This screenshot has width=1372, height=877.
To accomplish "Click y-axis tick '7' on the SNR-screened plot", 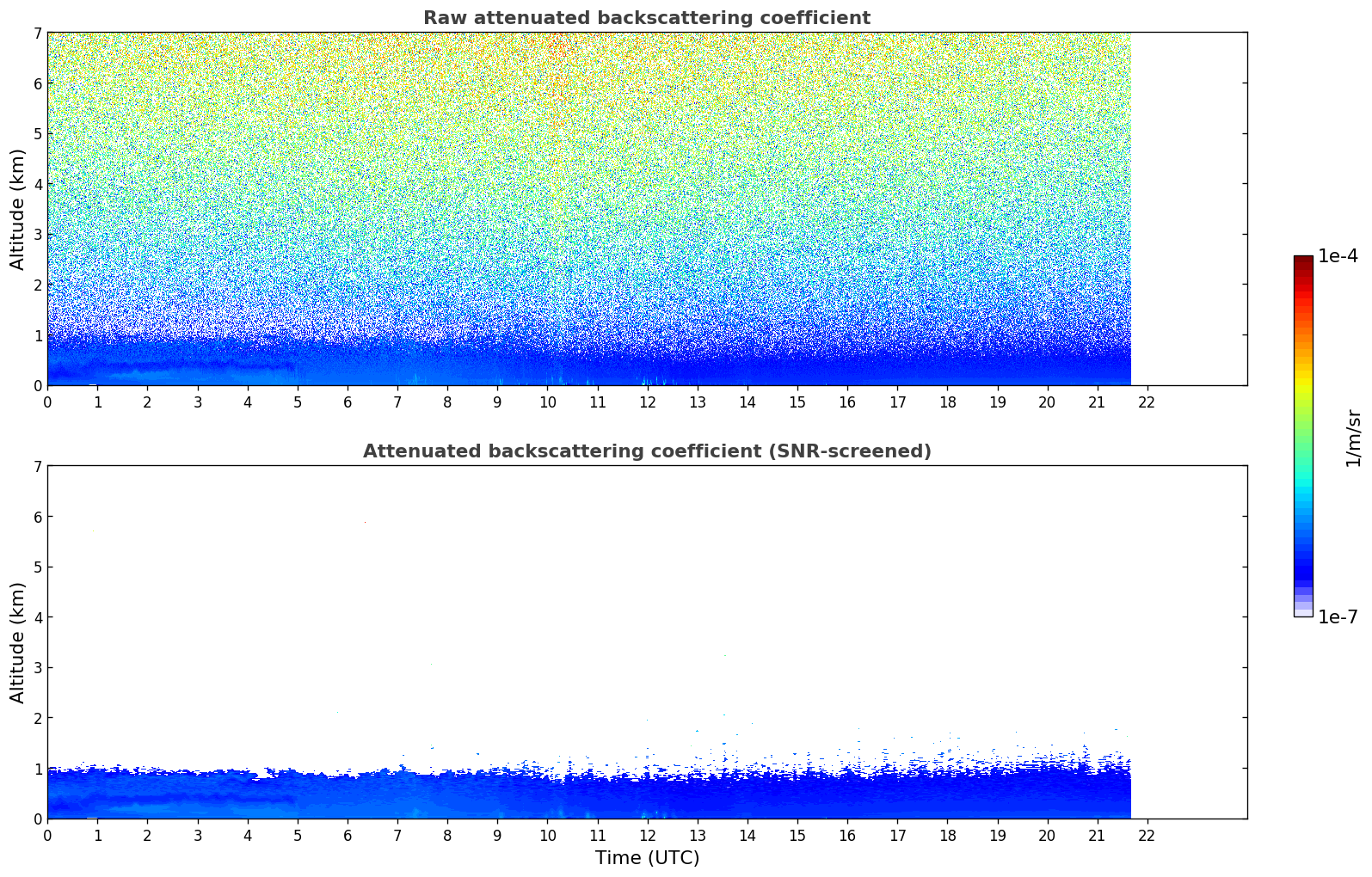I will [x=38, y=467].
